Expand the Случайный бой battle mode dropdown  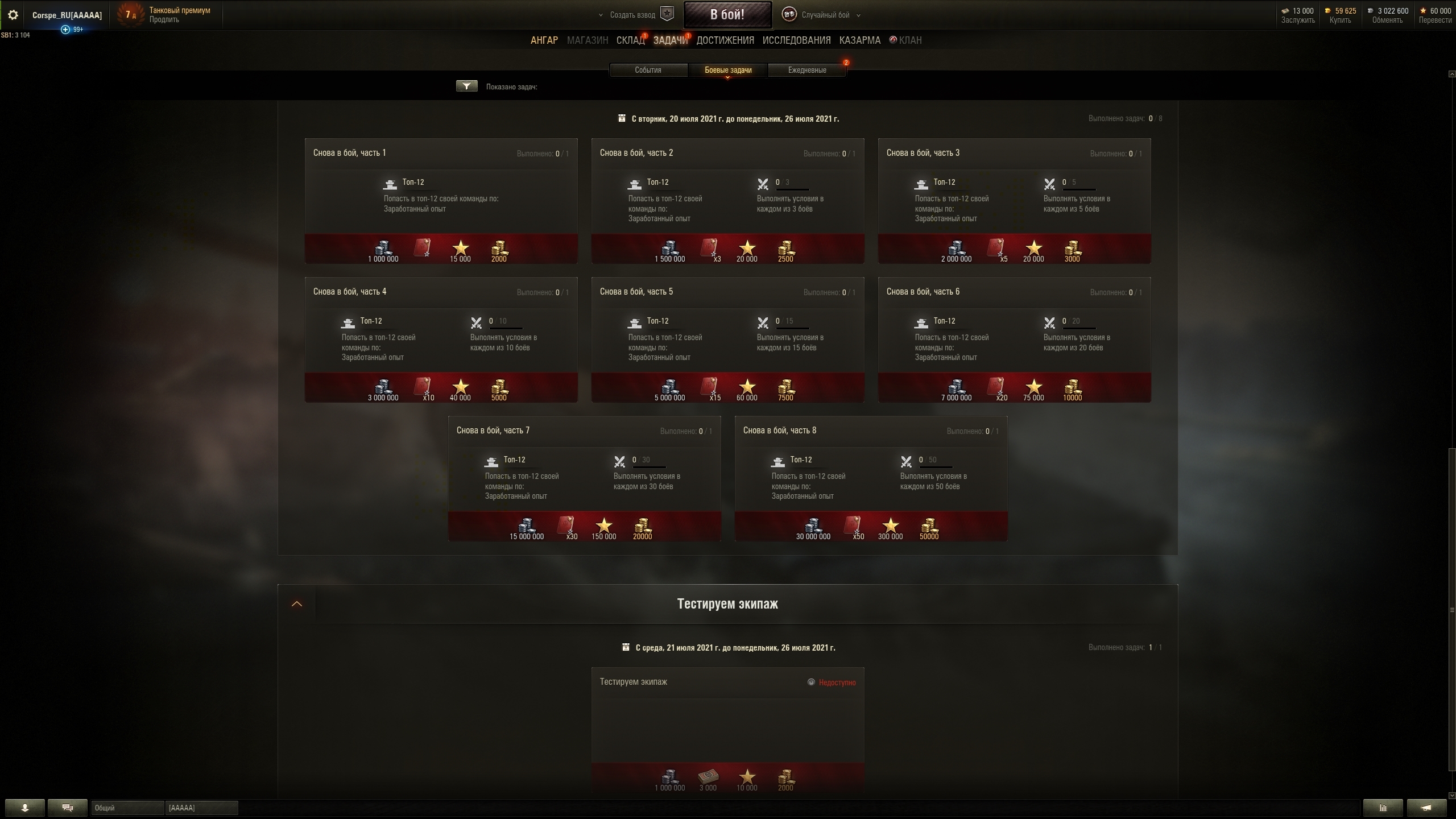858,15
